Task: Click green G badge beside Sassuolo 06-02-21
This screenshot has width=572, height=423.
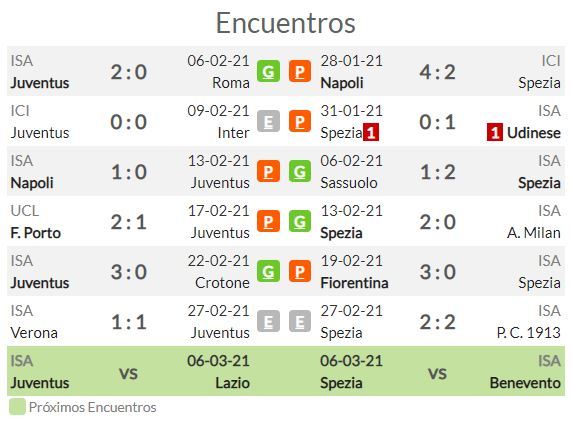Action: 300,171
